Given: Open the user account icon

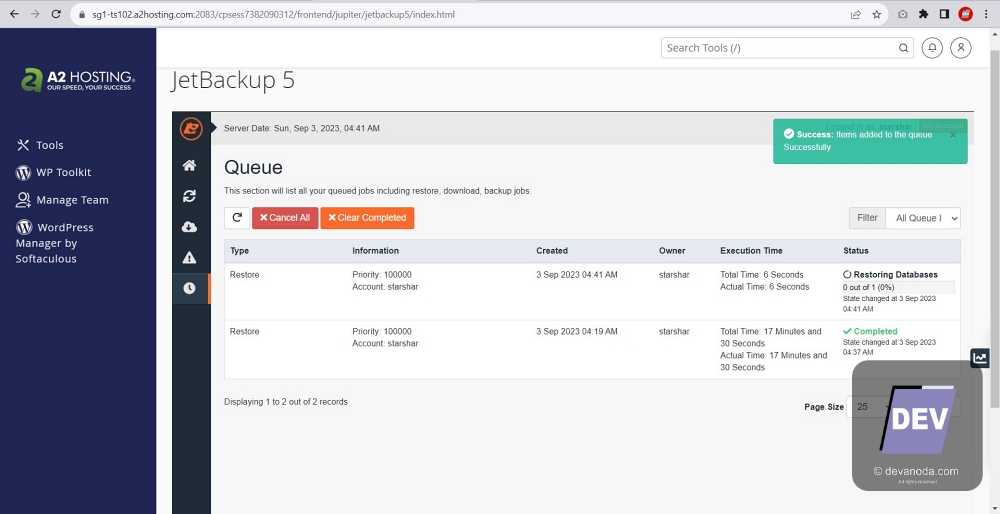Looking at the screenshot, I should click(x=961, y=48).
